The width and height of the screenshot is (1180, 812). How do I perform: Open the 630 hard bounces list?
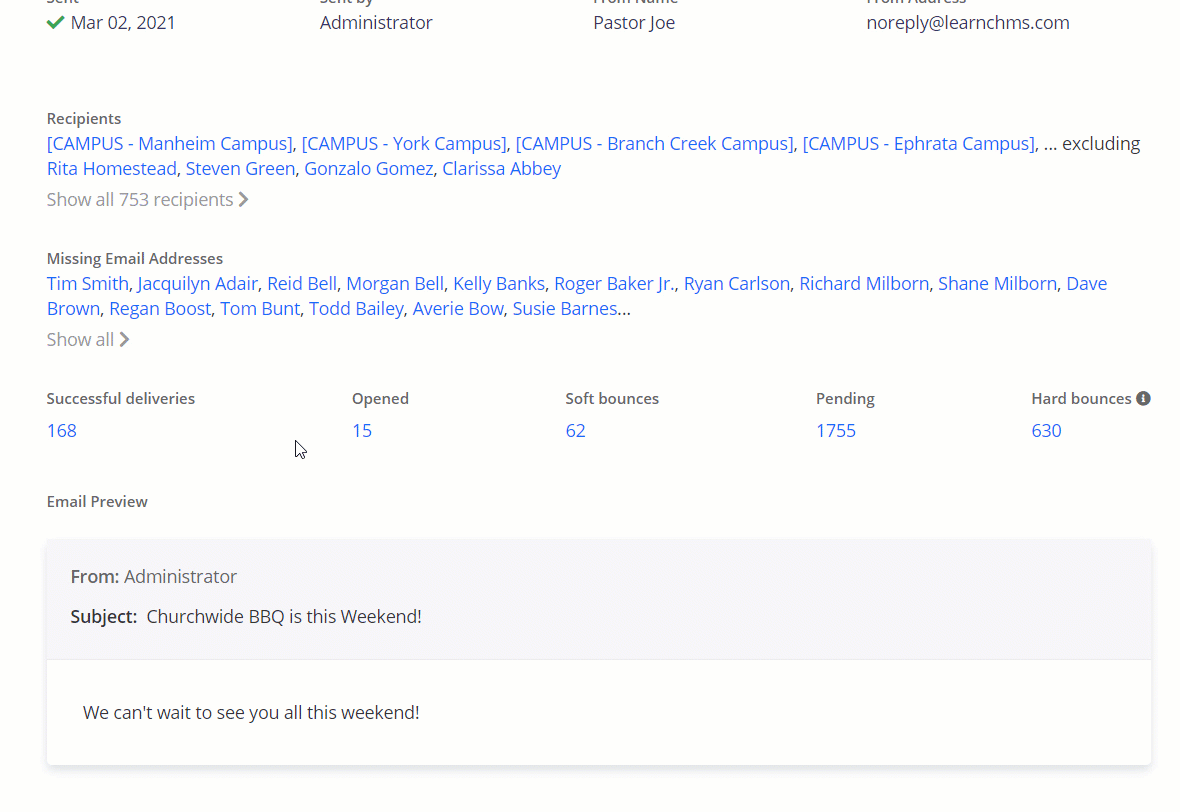[x=1046, y=431]
